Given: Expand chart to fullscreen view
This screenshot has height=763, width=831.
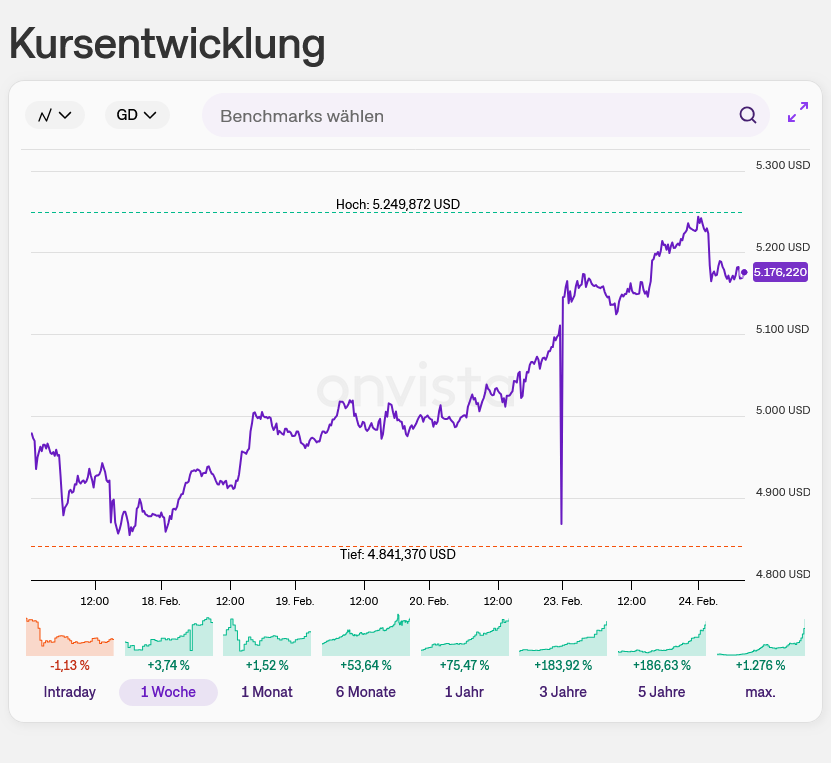Looking at the screenshot, I should [x=798, y=113].
